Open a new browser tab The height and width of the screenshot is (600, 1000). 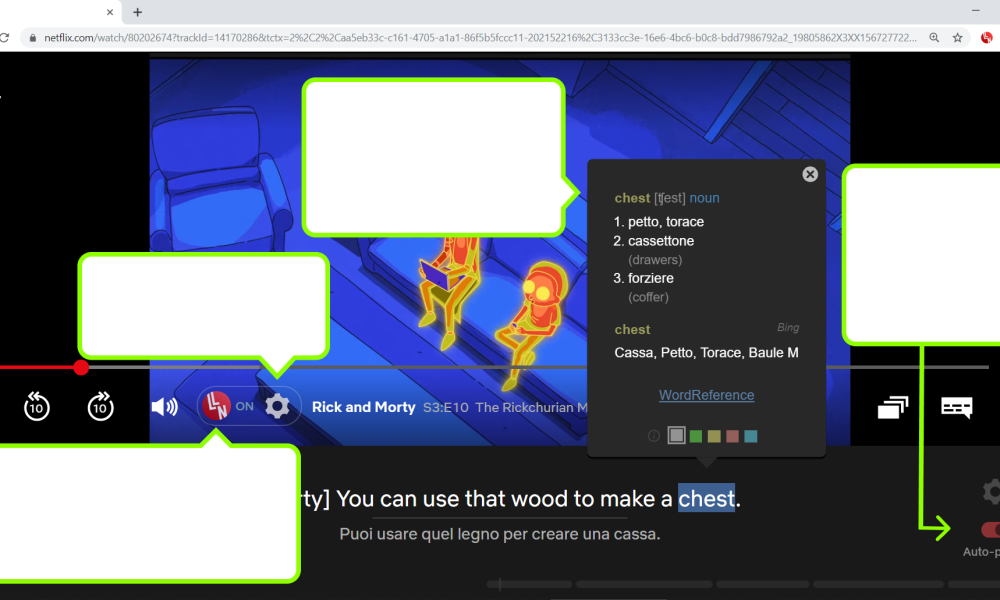pyautogui.click(x=137, y=12)
